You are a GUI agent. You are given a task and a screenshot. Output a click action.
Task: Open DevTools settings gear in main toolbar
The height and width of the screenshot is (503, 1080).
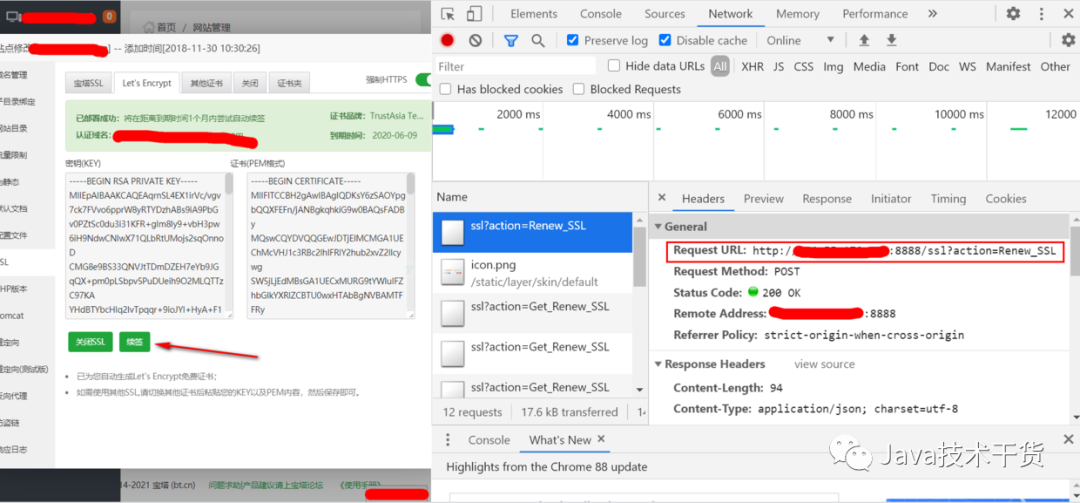pyautogui.click(x=1013, y=14)
